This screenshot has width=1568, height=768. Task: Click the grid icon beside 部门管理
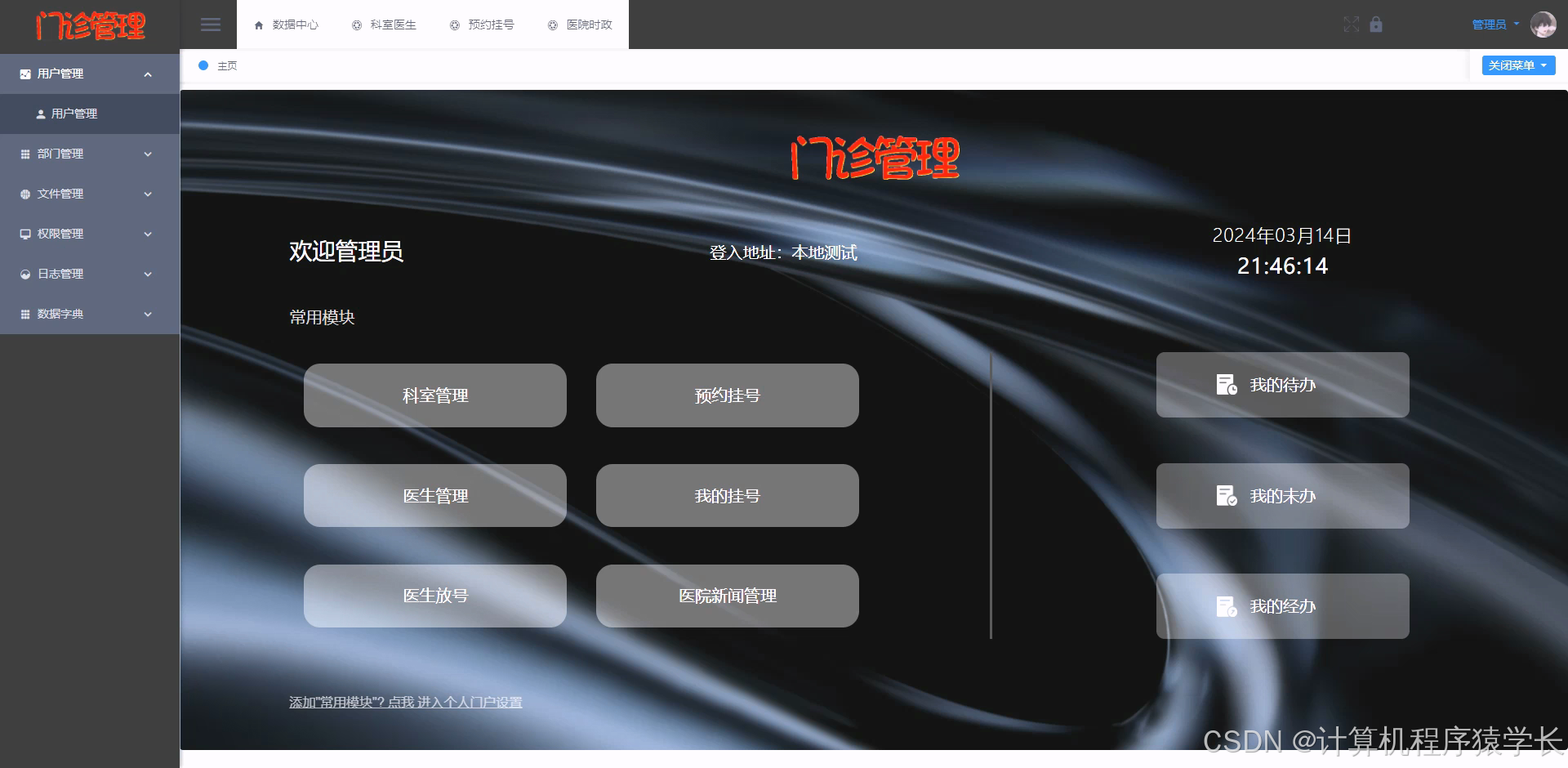pyautogui.click(x=24, y=154)
